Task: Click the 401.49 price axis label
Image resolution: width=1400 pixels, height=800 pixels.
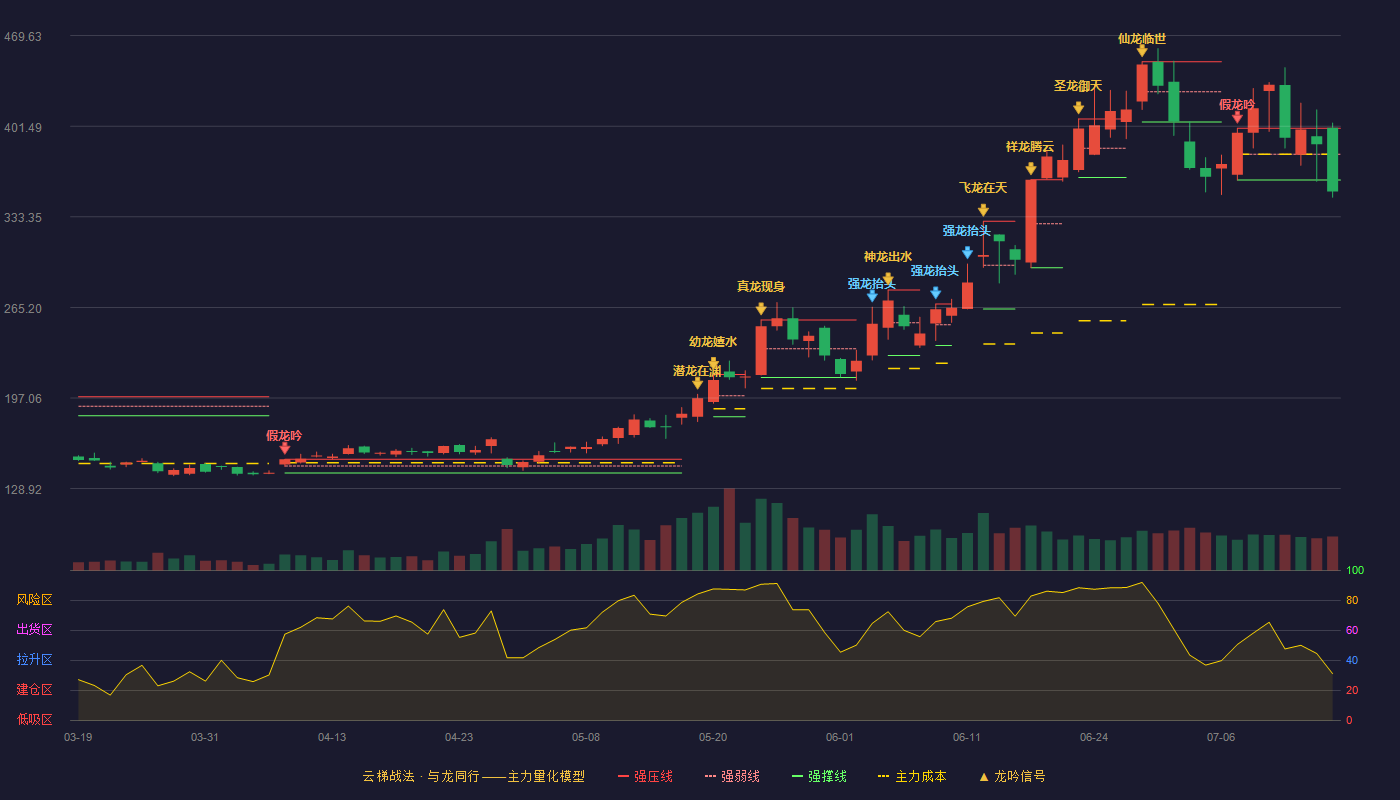Action: [22, 127]
